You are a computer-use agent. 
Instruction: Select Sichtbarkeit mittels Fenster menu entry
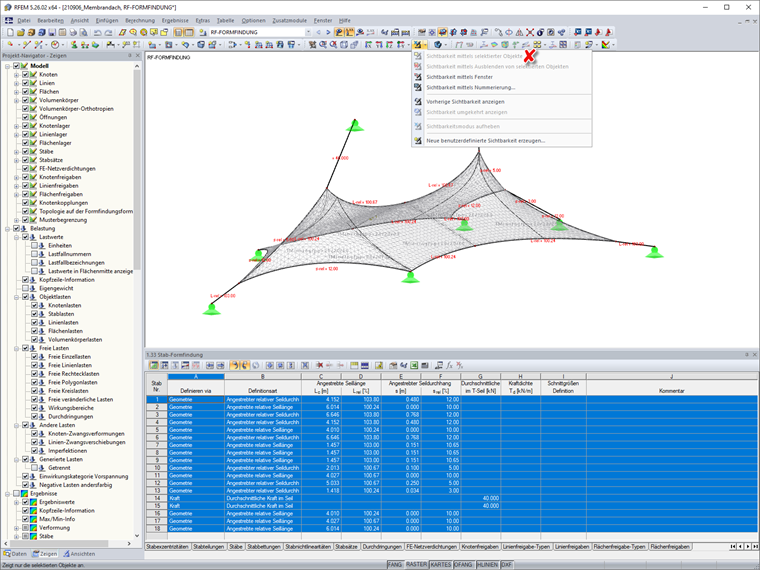click(459, 77)
